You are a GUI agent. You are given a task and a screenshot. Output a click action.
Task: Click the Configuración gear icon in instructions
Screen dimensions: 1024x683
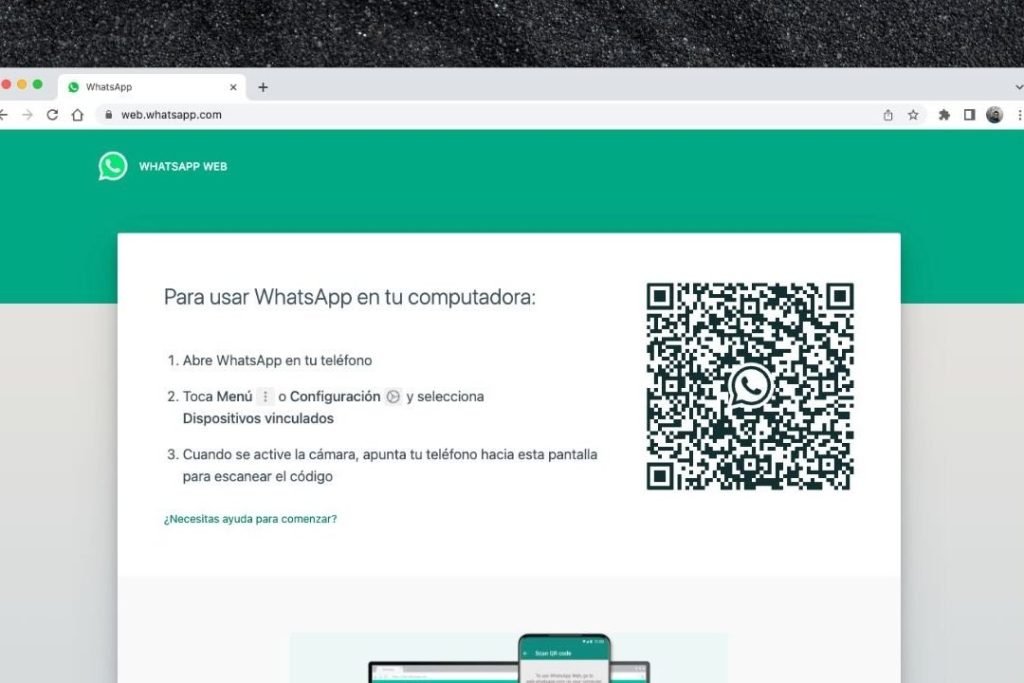tap(393, 397)
